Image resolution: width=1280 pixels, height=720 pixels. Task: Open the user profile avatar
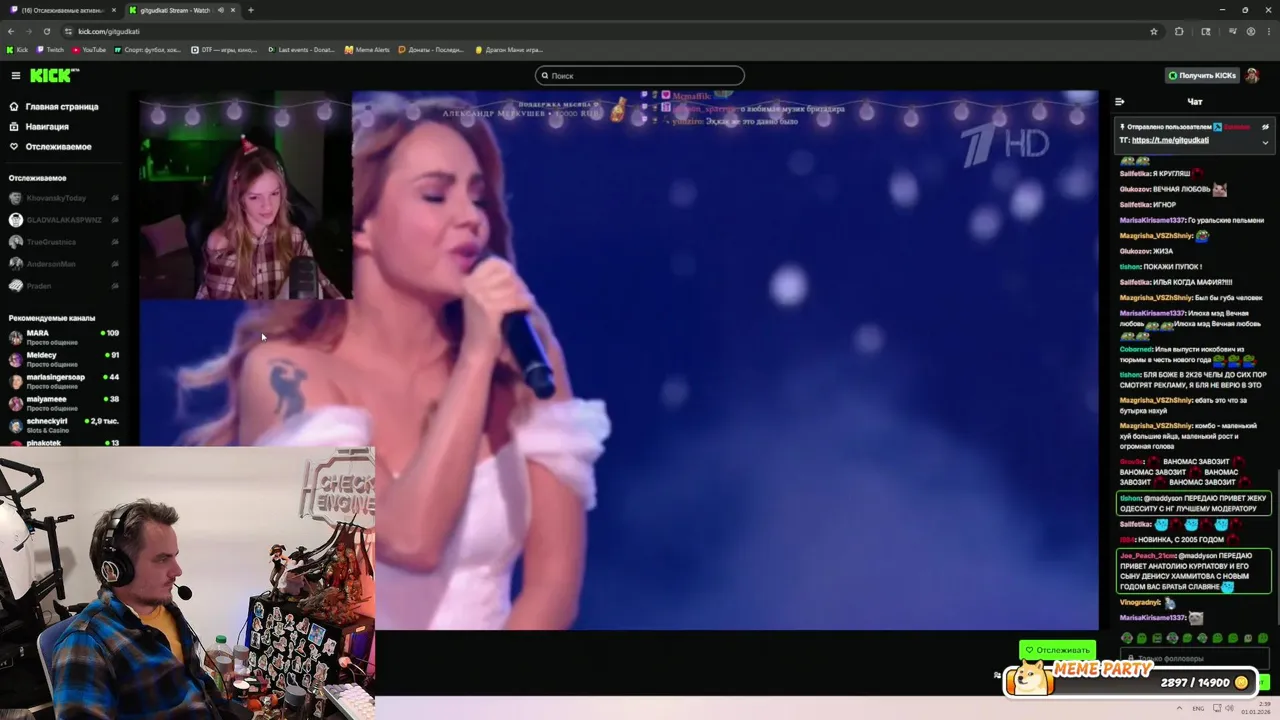point(1251,76)
